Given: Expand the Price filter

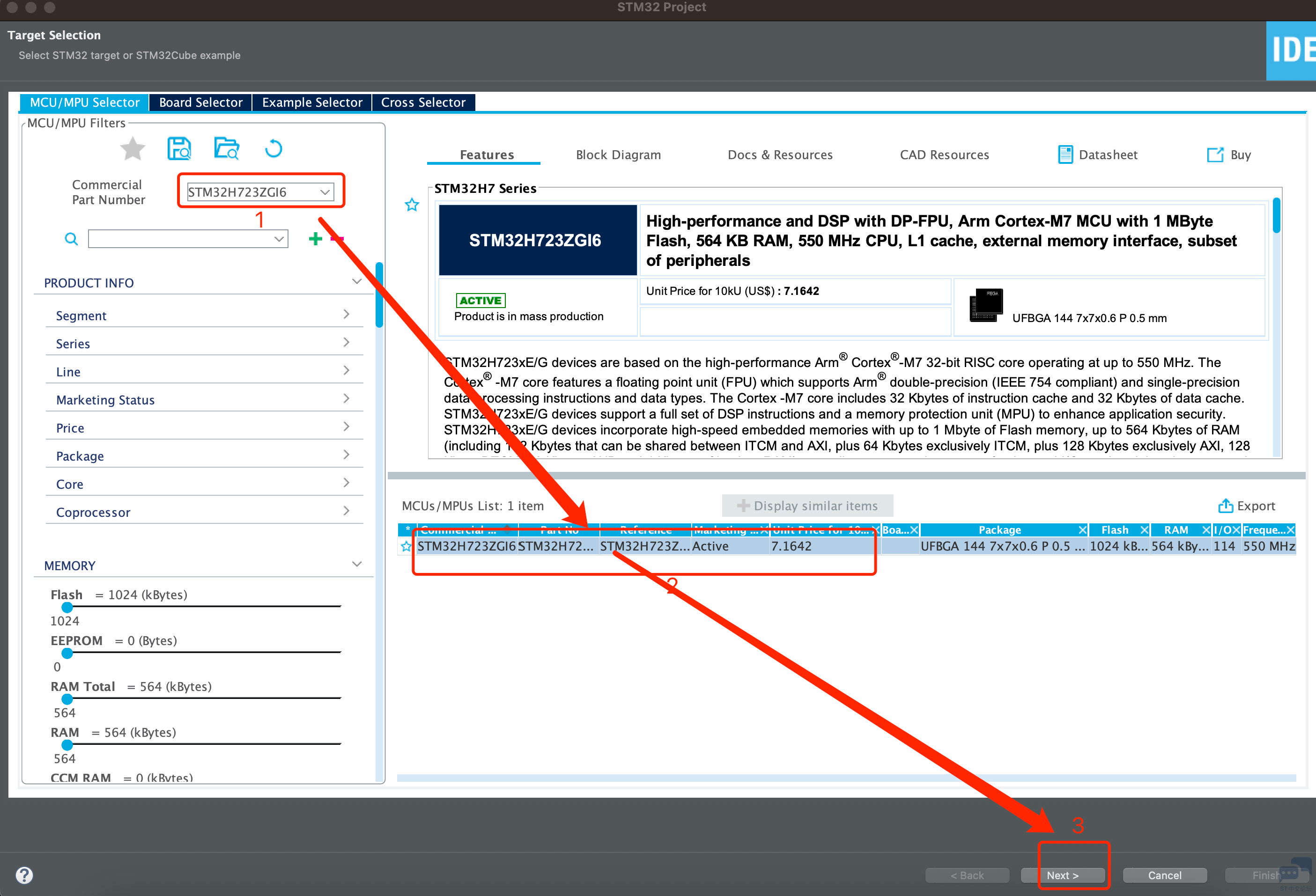Looking at the screenshot, I should [x=346, y=427].
